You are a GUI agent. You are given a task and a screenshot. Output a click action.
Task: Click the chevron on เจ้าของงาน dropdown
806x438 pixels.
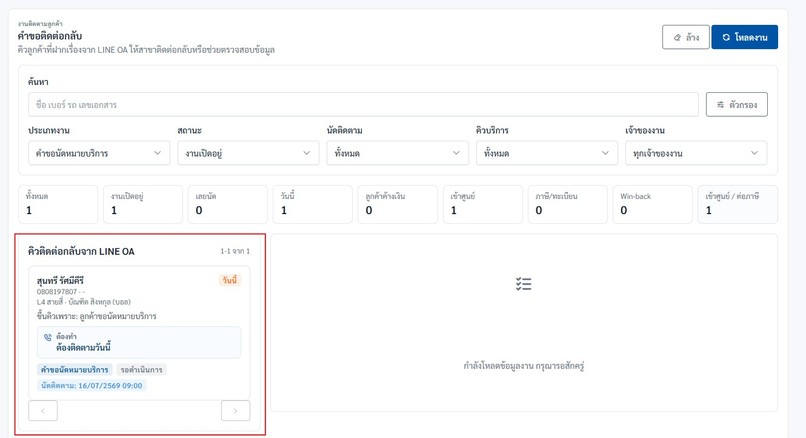[x=754, y=153]
